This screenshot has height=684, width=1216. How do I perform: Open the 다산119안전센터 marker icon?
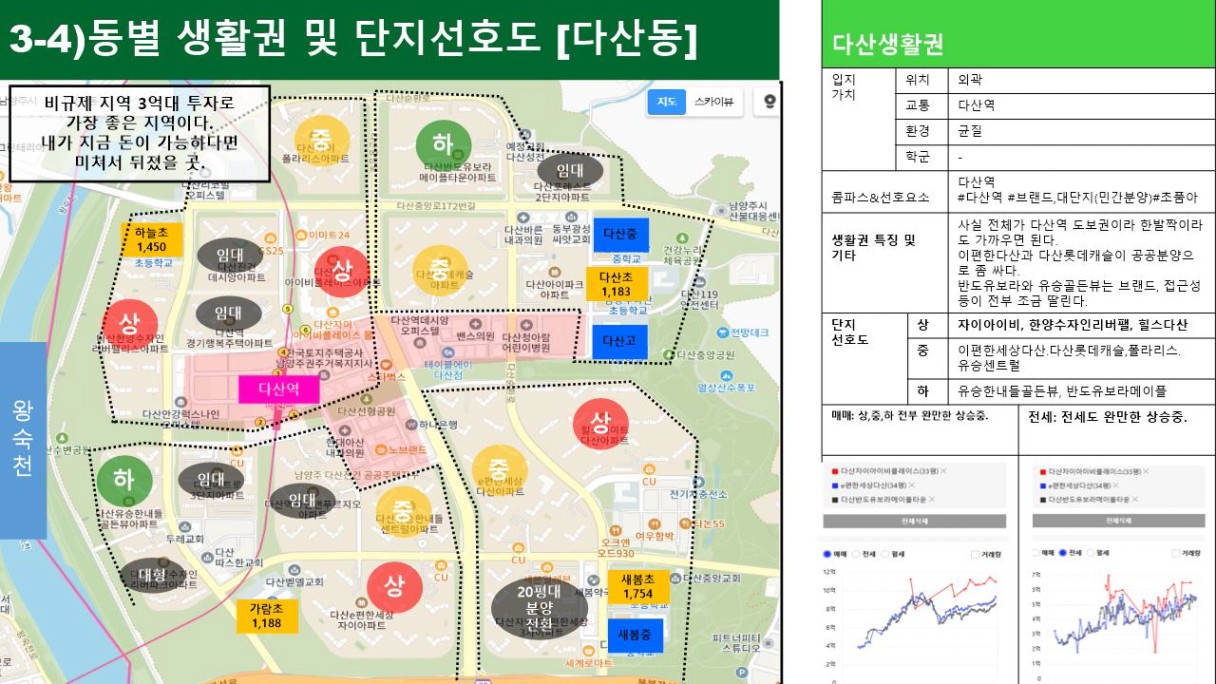[x=700, y=283]
